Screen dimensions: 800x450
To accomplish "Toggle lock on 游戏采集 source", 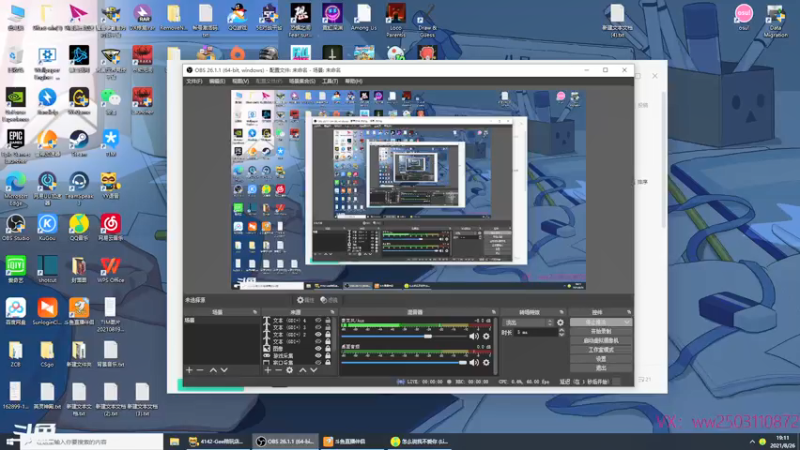I will (328, 356).
